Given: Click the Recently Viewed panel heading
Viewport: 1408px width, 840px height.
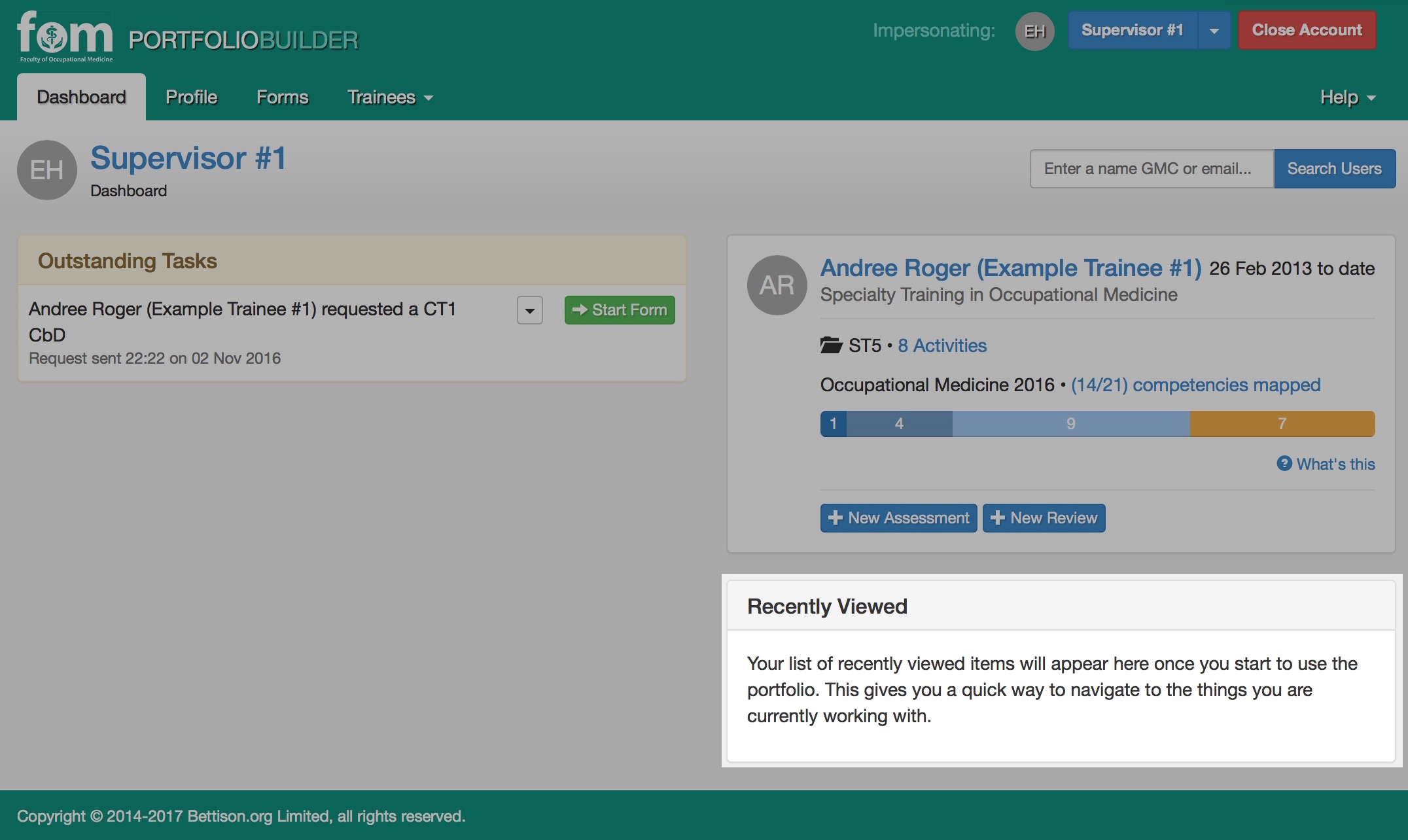Looking at the screenshot, I should (x=827, y=606).
